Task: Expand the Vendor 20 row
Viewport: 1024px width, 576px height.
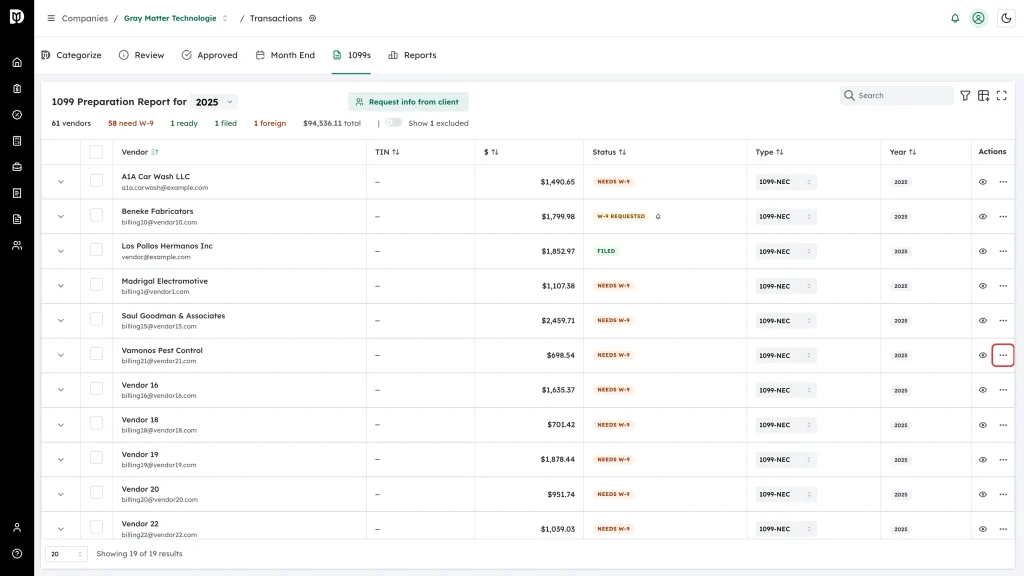Action: pos(61,494)
